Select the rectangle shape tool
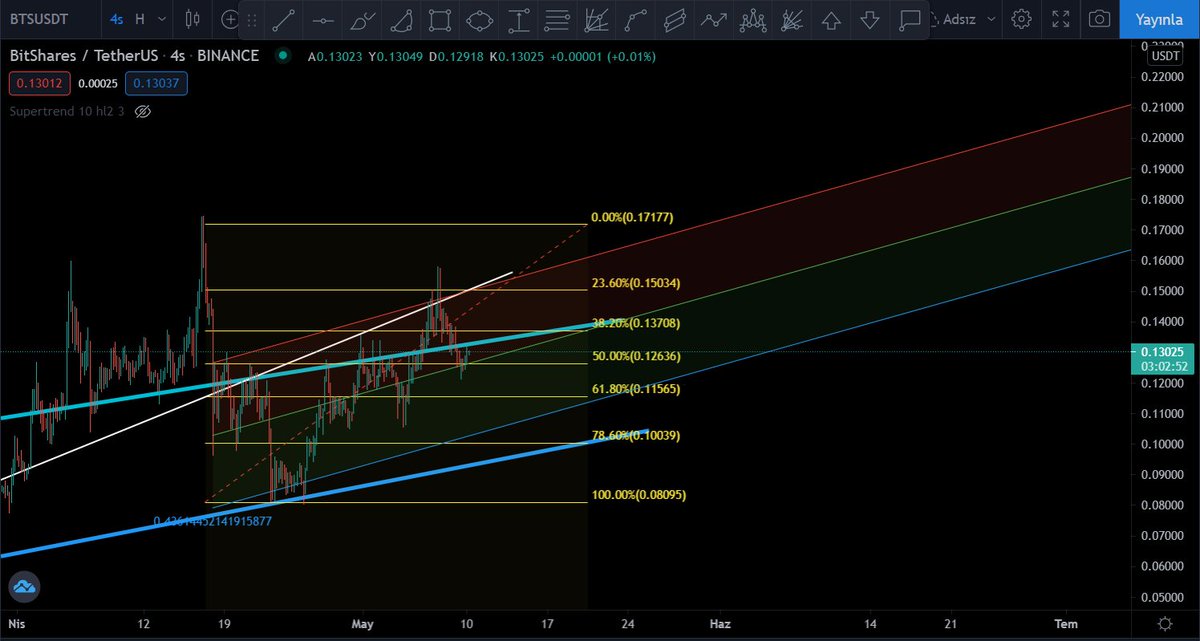This screenshot has height=641, width=1200. click(440, 19)
